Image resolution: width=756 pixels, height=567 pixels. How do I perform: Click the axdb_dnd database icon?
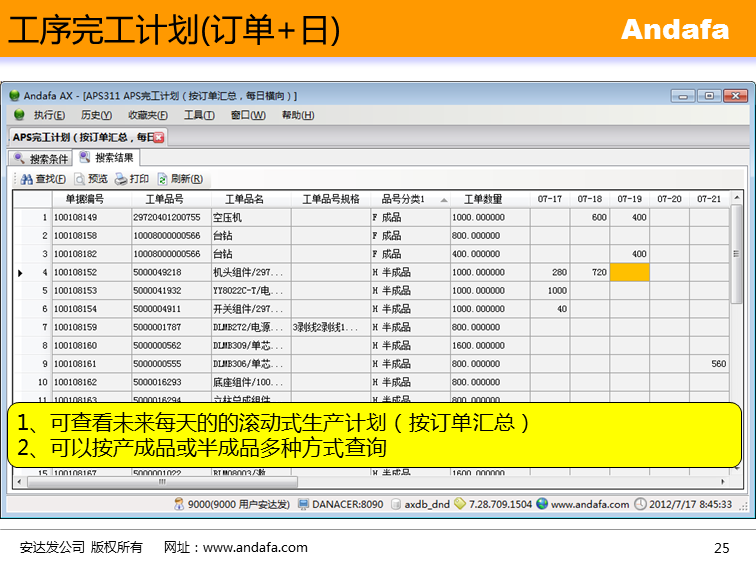pyautogui.click(x=396, y=504)
